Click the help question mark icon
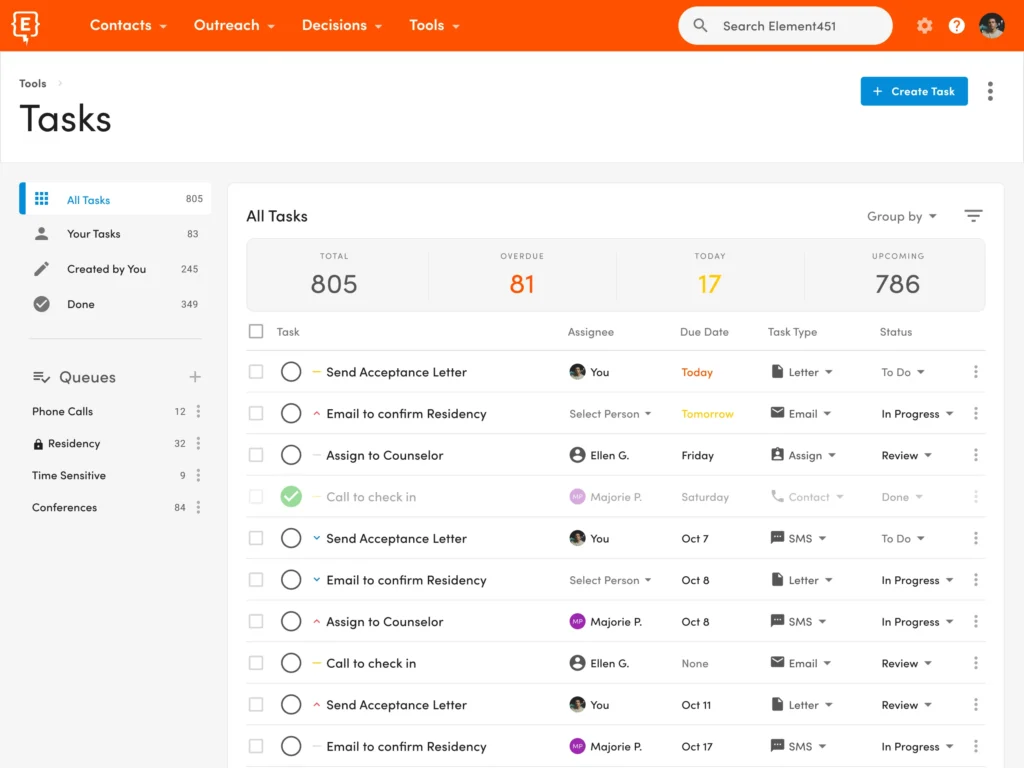 coord(957,26)
